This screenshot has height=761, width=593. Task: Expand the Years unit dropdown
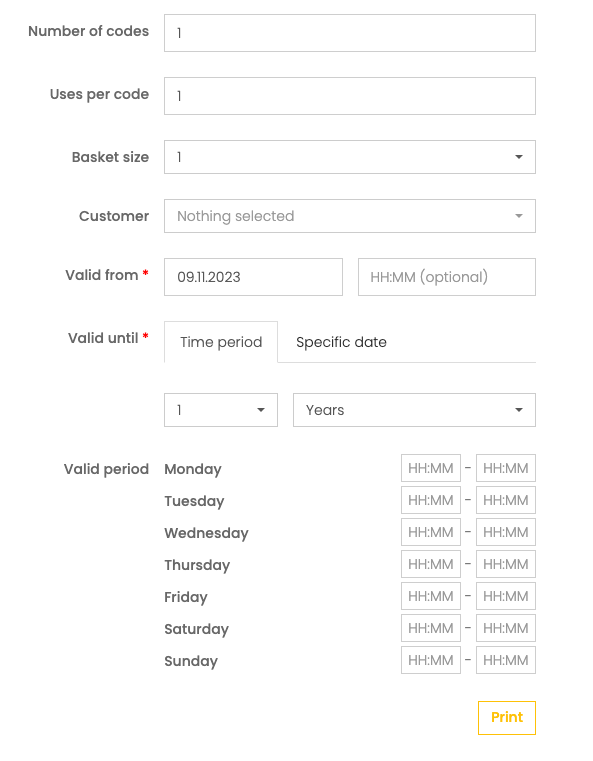[x=414, y=410]
